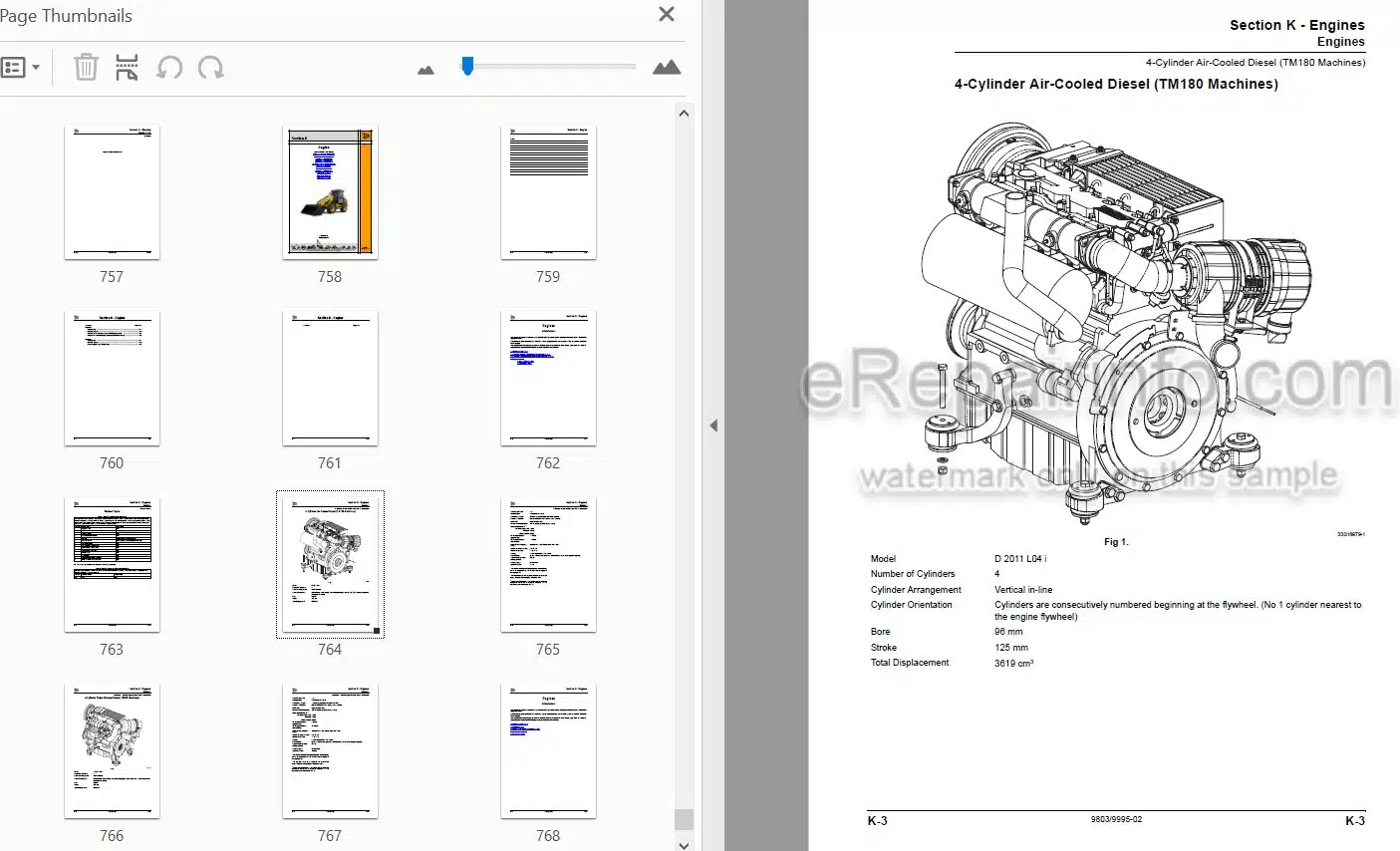Click the 'Fig 1.' caption
Viewport: 1400px width, 851px height.
coord(1116,542)
